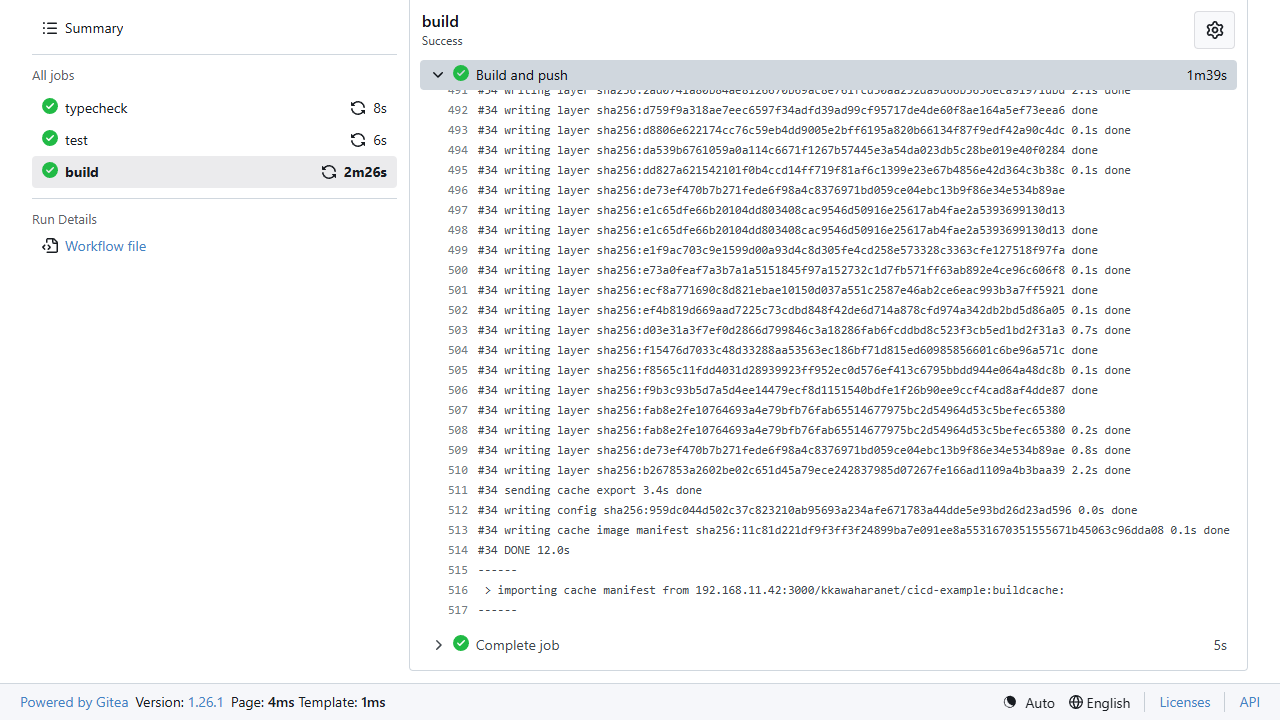1280x720 pixels.
Task: Click the Build and push success checkmark
Action: pos(461,74)
